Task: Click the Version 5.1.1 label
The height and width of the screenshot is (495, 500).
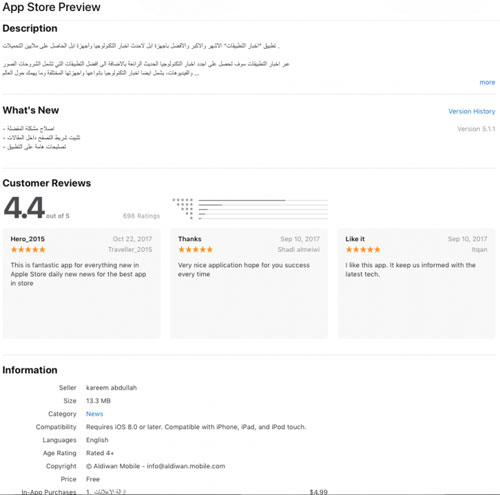Action: tap(476, 129)
